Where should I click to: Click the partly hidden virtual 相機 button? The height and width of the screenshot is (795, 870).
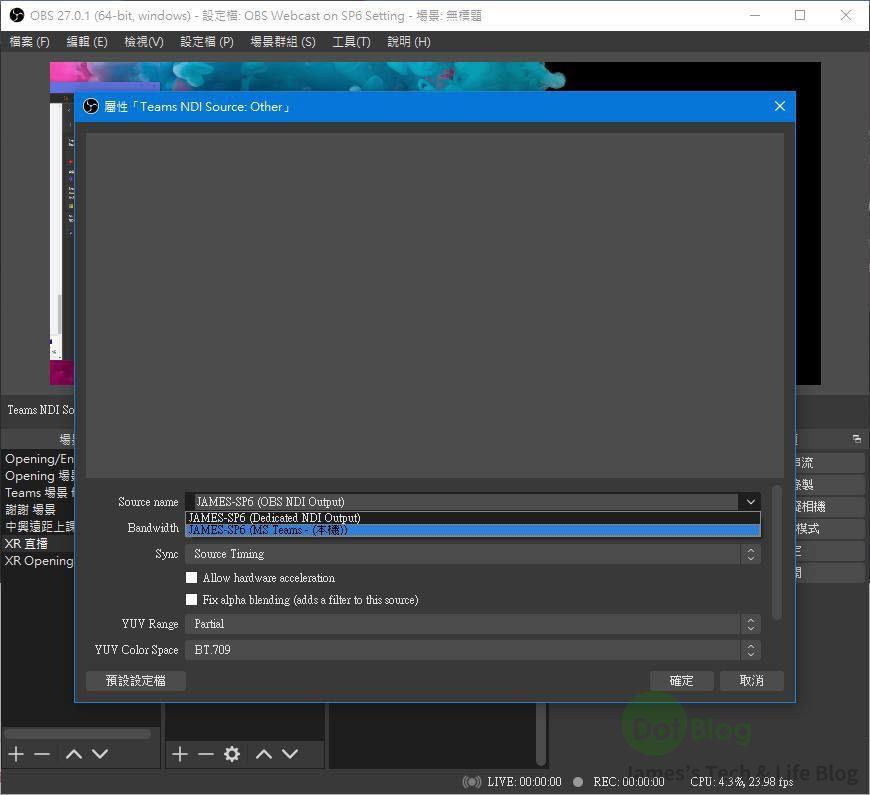tap(829, 507)
